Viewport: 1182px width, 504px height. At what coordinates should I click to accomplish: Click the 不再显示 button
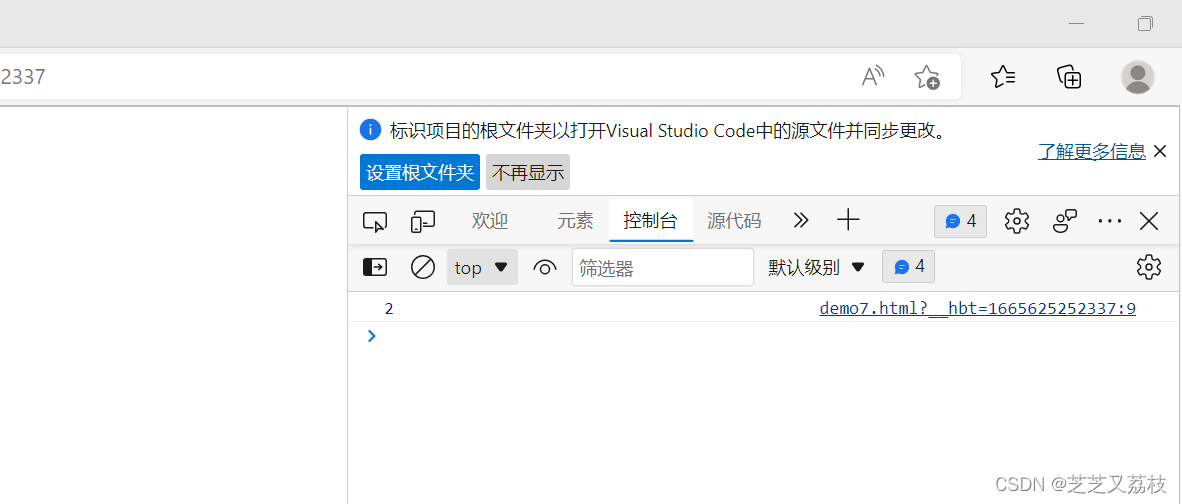click(528, 173)
